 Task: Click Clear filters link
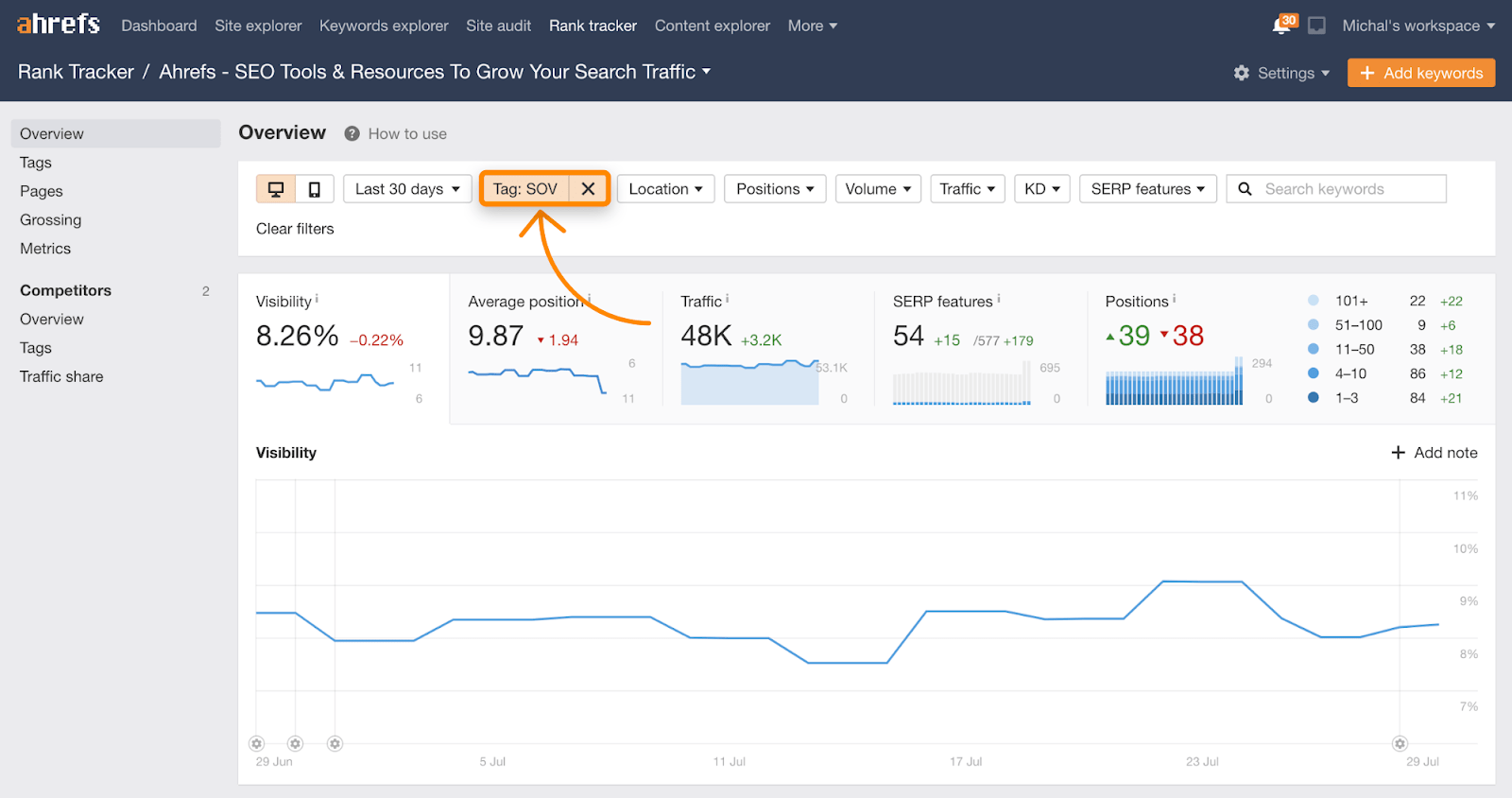click(295, 229)
